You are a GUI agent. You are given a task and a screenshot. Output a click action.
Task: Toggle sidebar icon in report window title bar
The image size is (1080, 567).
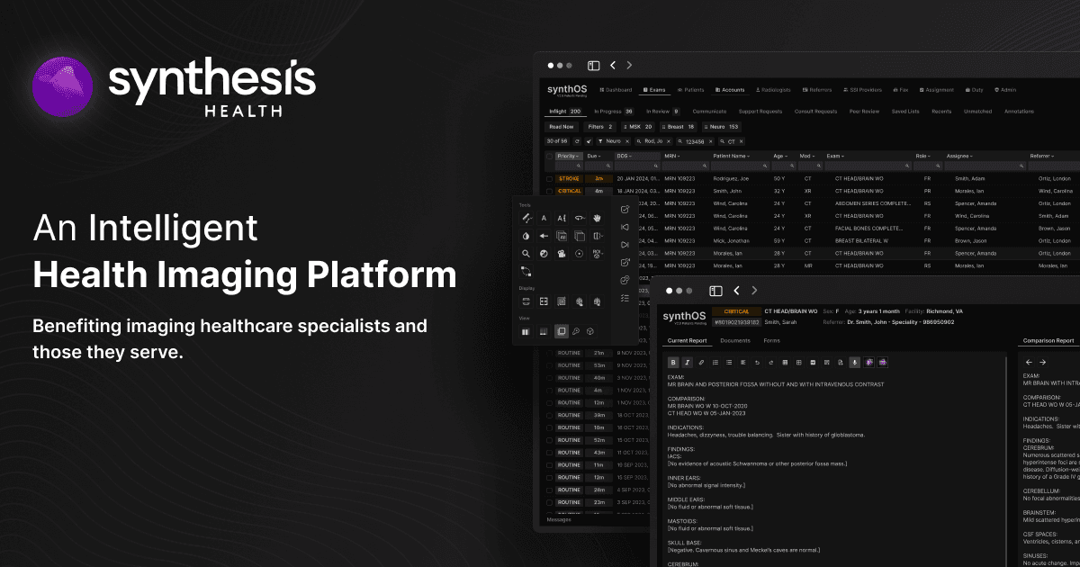click(716, 291)
